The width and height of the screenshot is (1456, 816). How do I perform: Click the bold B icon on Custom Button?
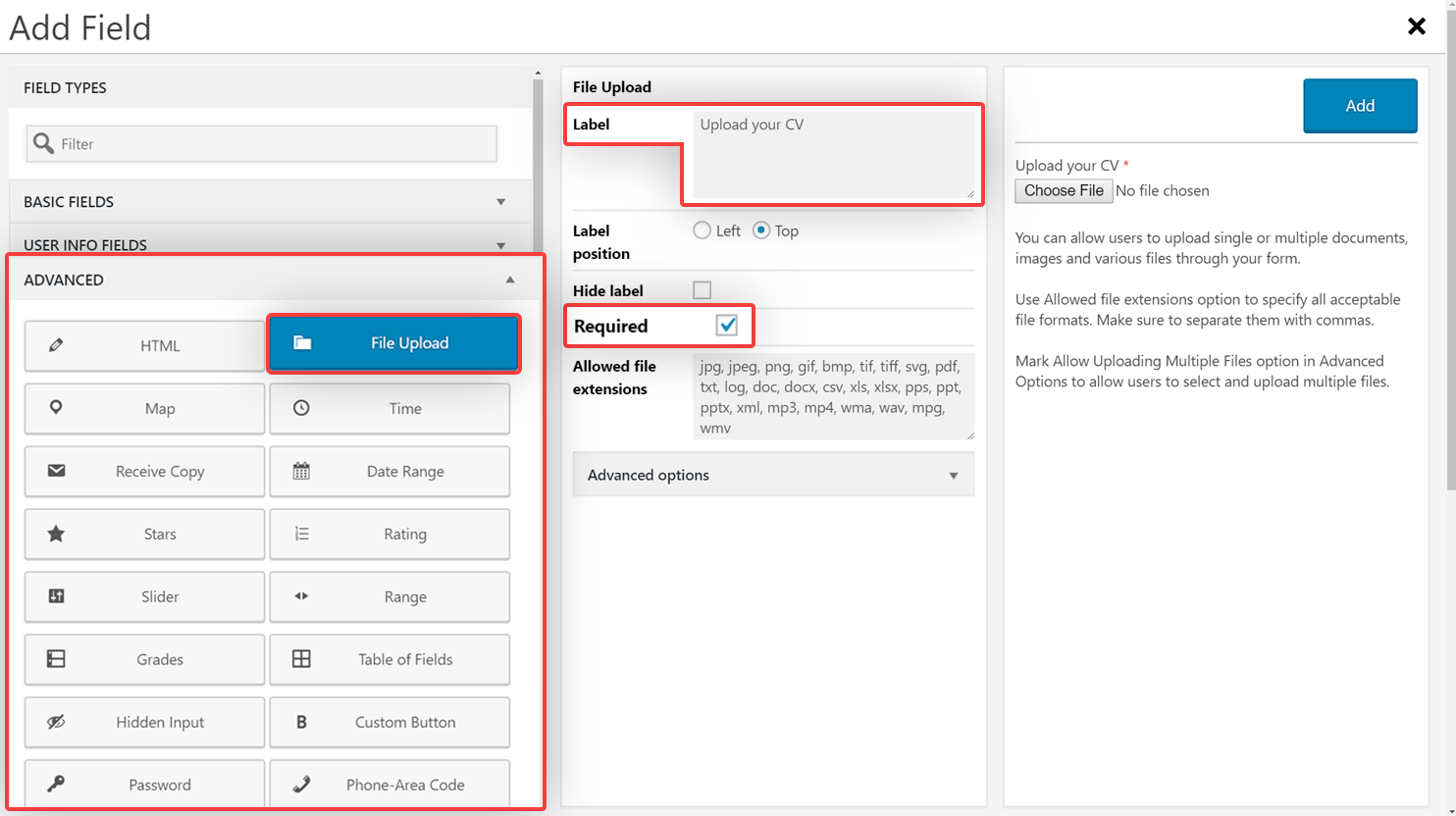[301, 722]
